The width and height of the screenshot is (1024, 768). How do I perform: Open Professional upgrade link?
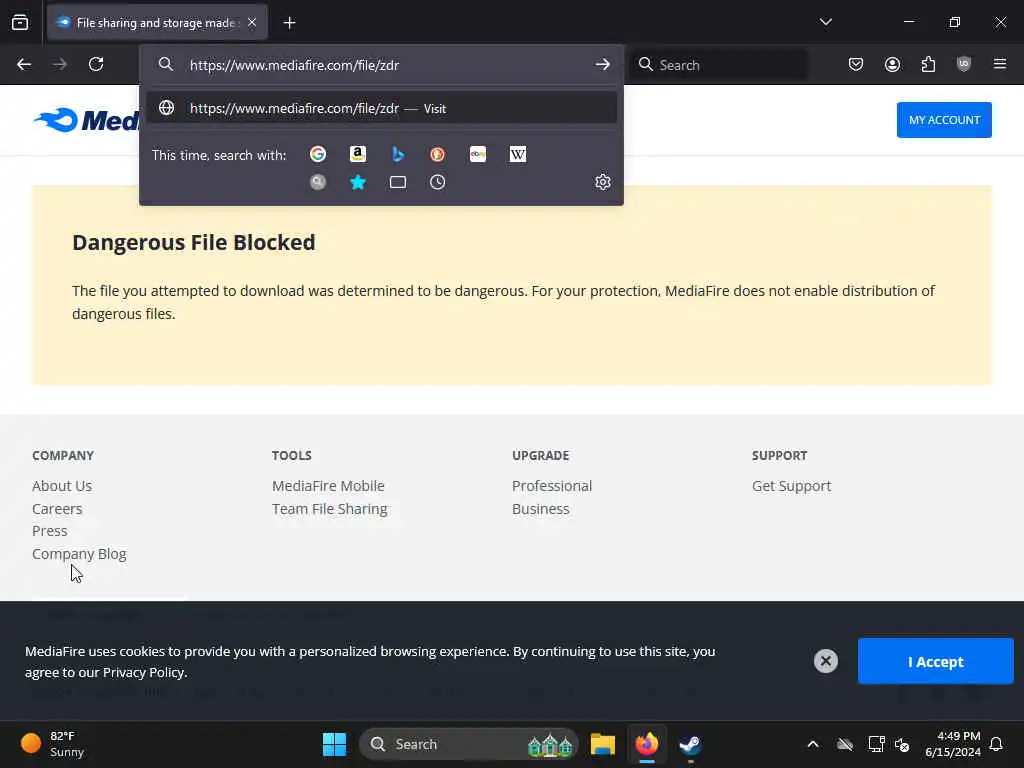[x=552, y=486]
